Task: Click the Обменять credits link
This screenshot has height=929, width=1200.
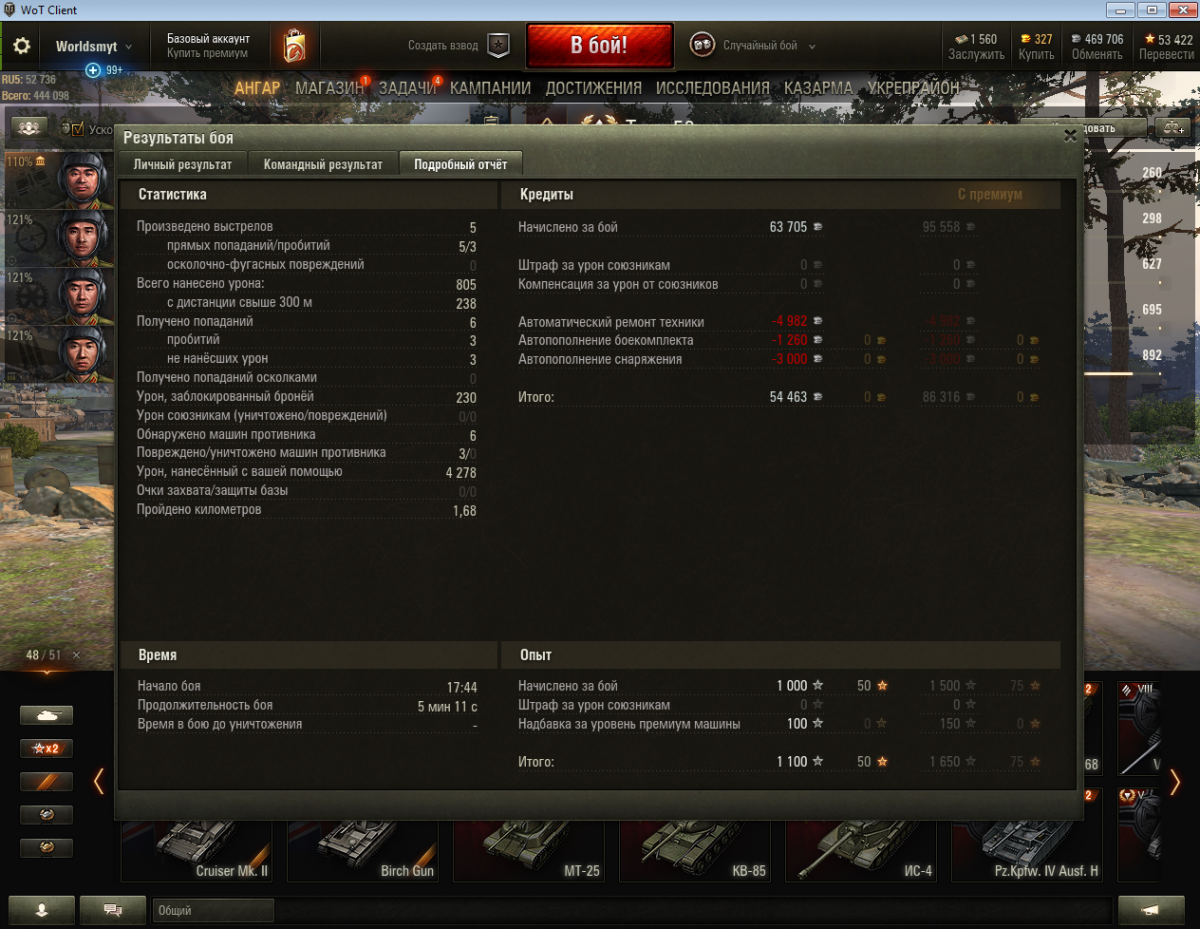Action: click(x=1097, y=55)
